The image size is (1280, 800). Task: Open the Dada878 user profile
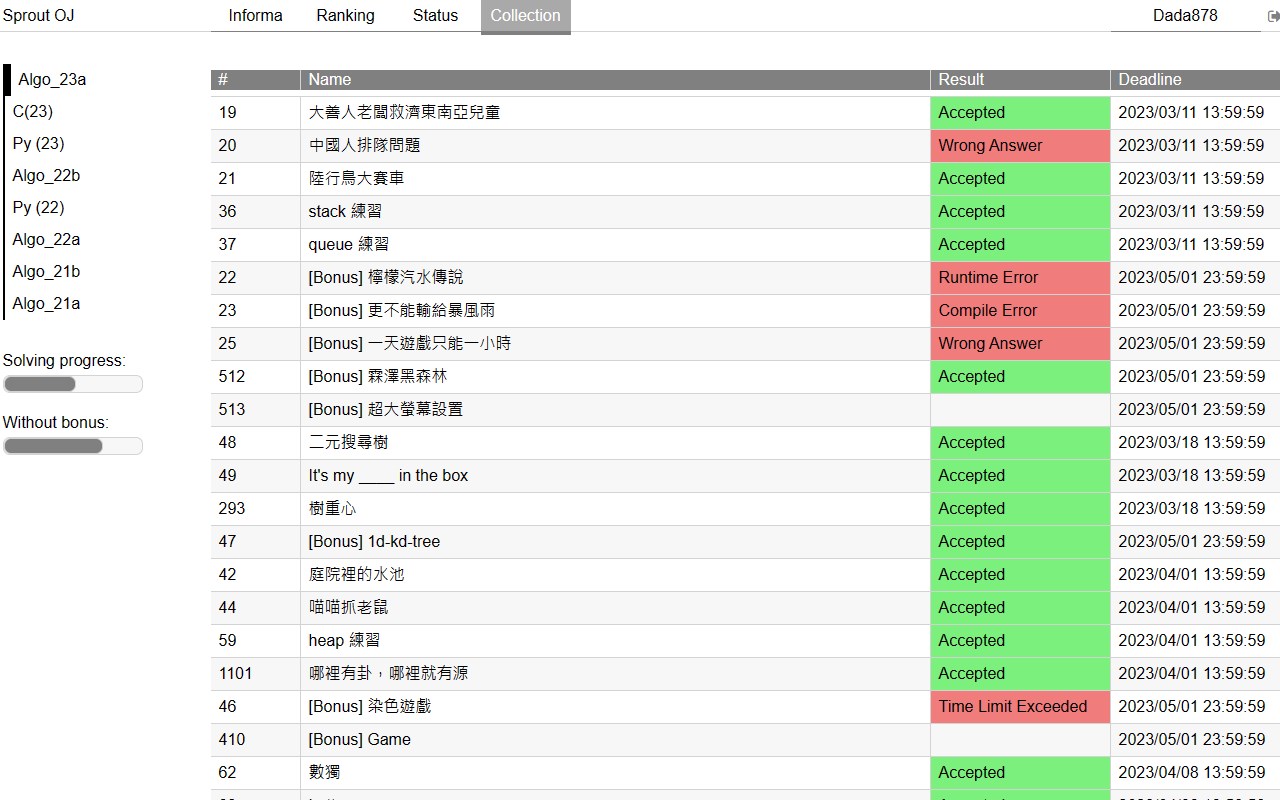tap(1185, 16)
